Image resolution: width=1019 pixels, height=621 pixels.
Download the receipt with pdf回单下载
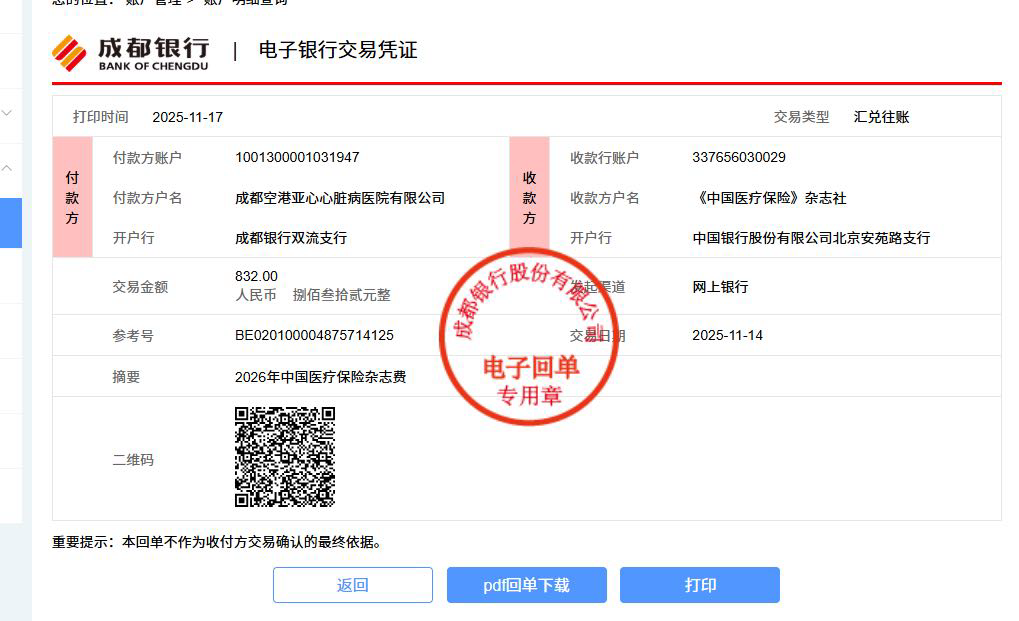click(526, 585)
